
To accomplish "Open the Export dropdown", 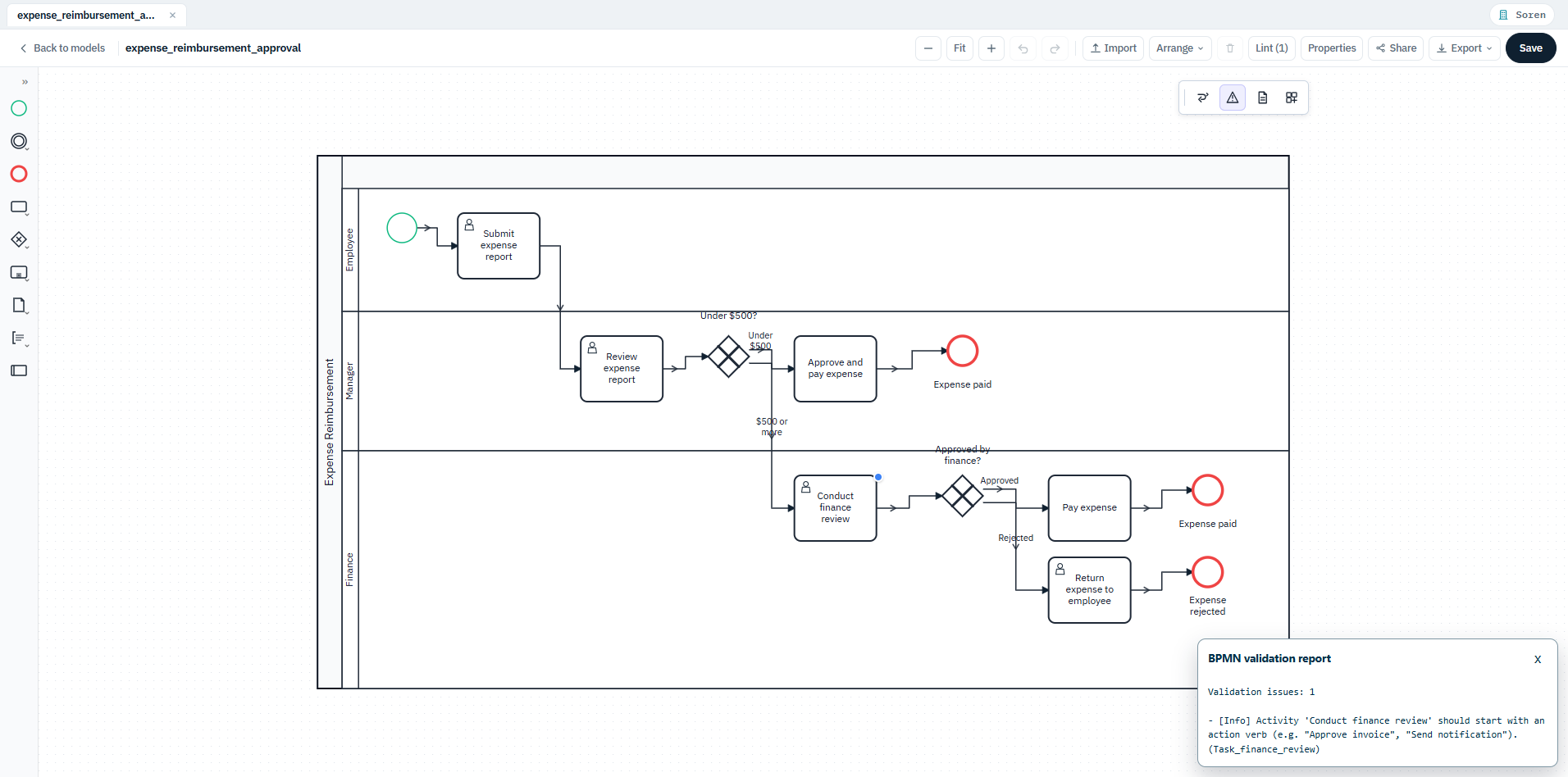I will [x=1465, y=48].
